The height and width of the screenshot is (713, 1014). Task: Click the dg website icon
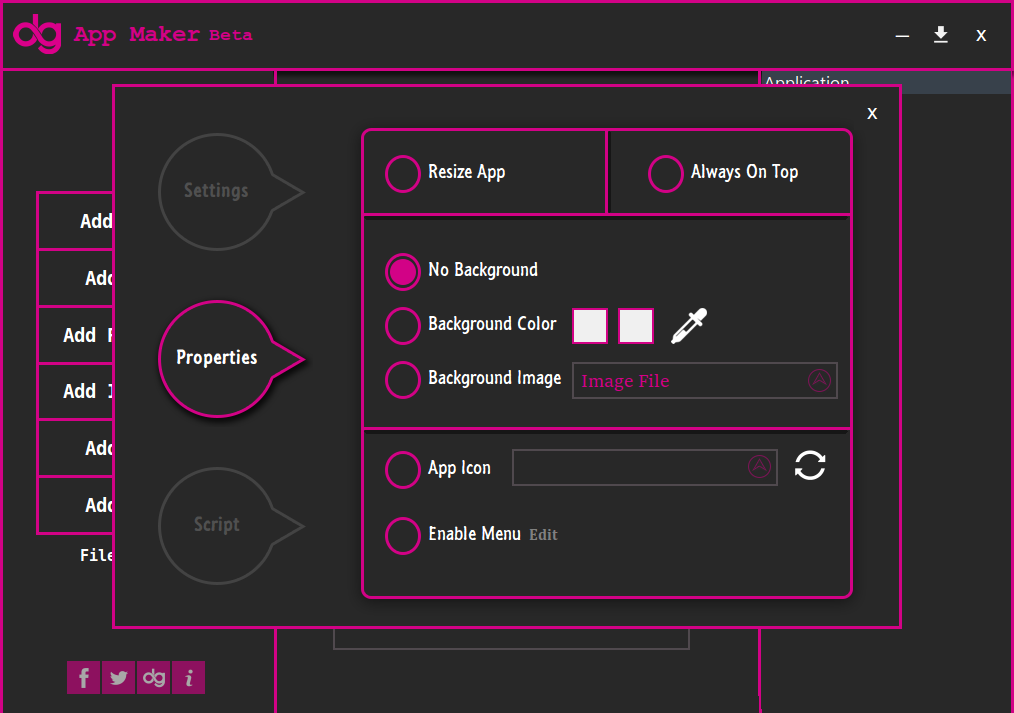coord(154,677)
